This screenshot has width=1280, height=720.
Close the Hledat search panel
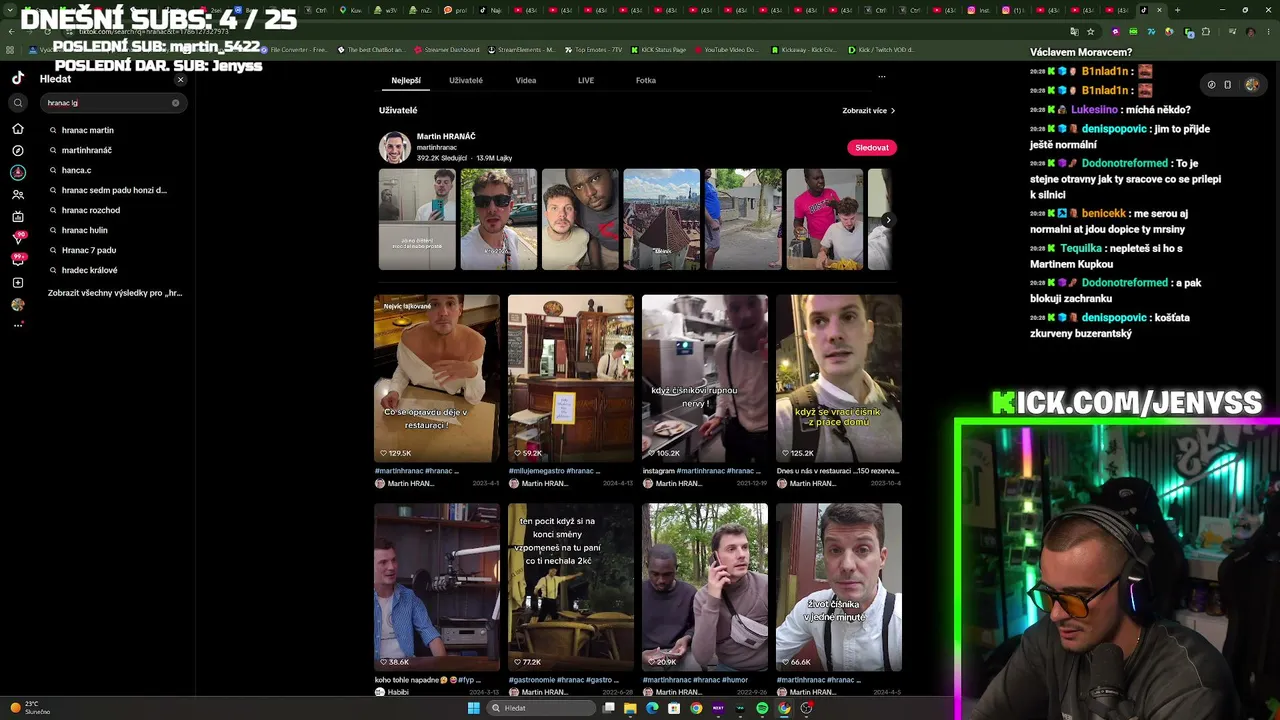tap(180, 80)
